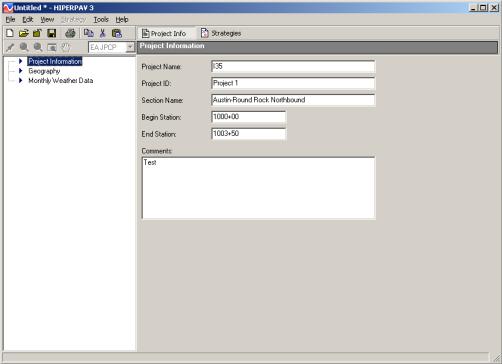Click the Project Information panel header
This screenshot has width=502, height=364.
pyautogui.click(x=317, y=47)
